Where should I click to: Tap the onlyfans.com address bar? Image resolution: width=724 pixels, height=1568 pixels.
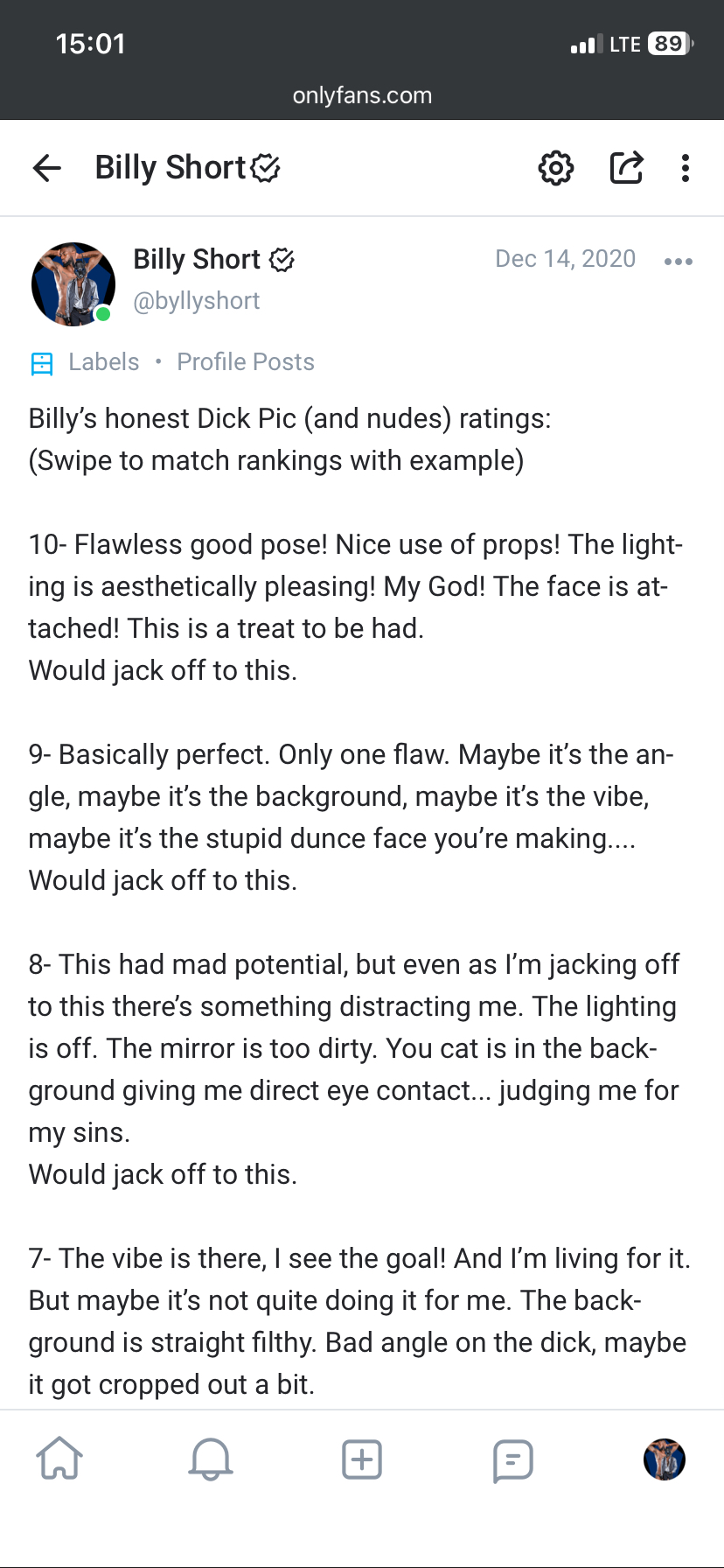362,95
